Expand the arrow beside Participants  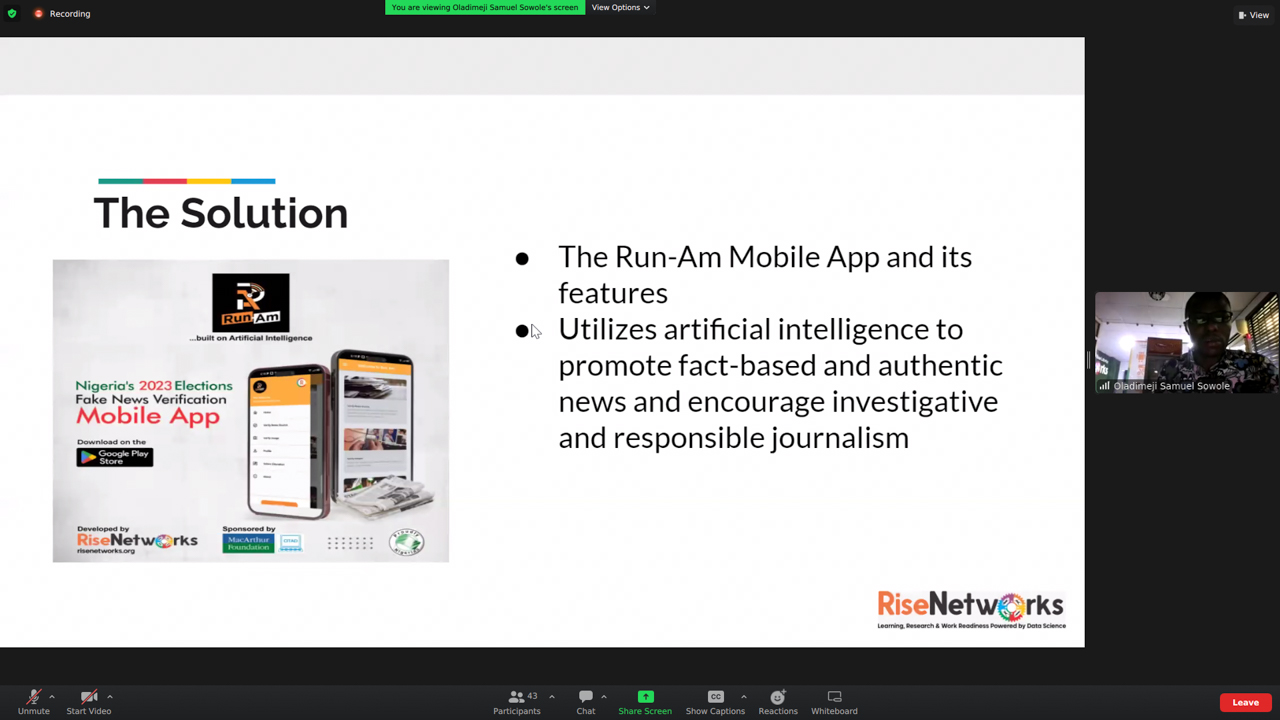point(551,697)
